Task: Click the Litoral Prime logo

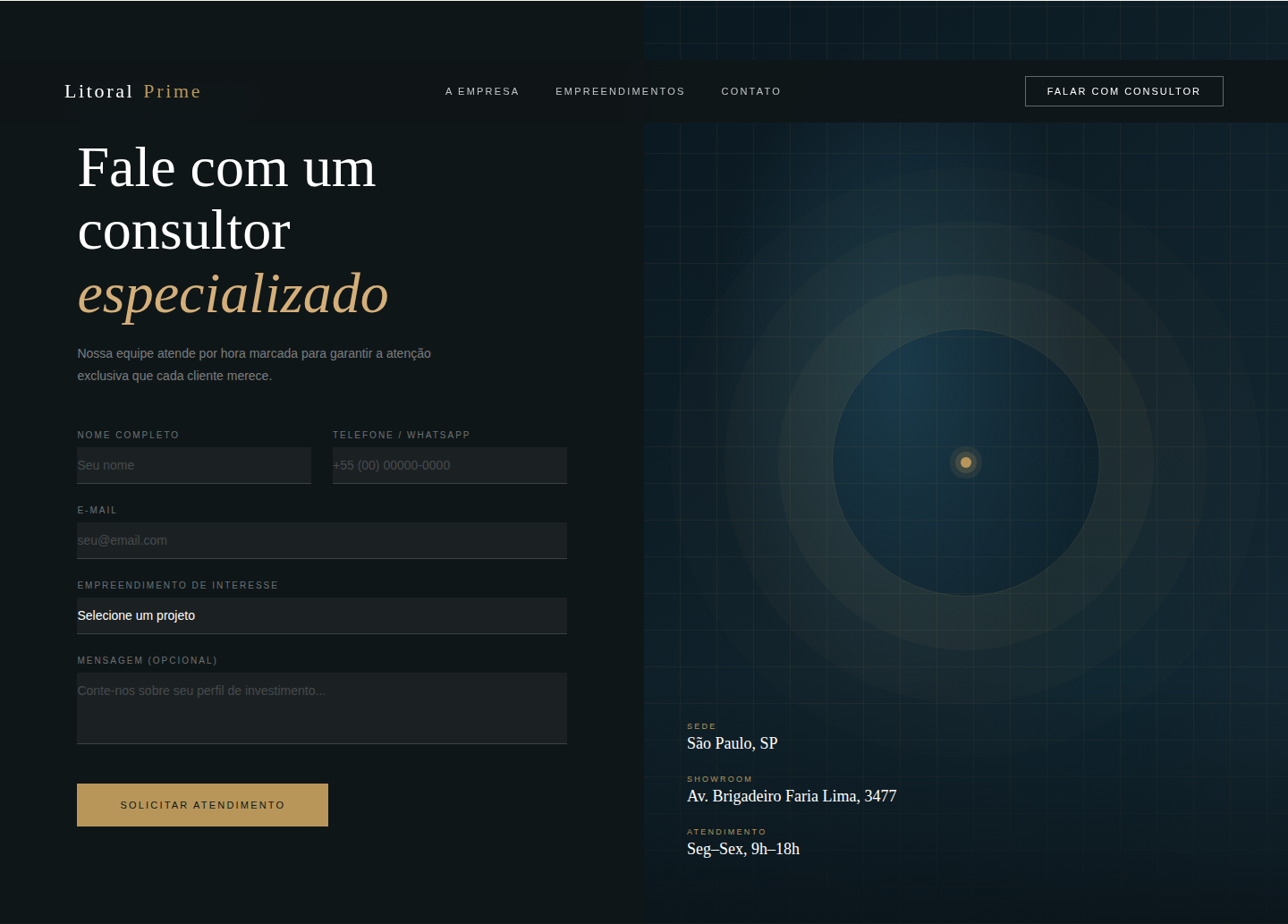Action: [132, 91]
